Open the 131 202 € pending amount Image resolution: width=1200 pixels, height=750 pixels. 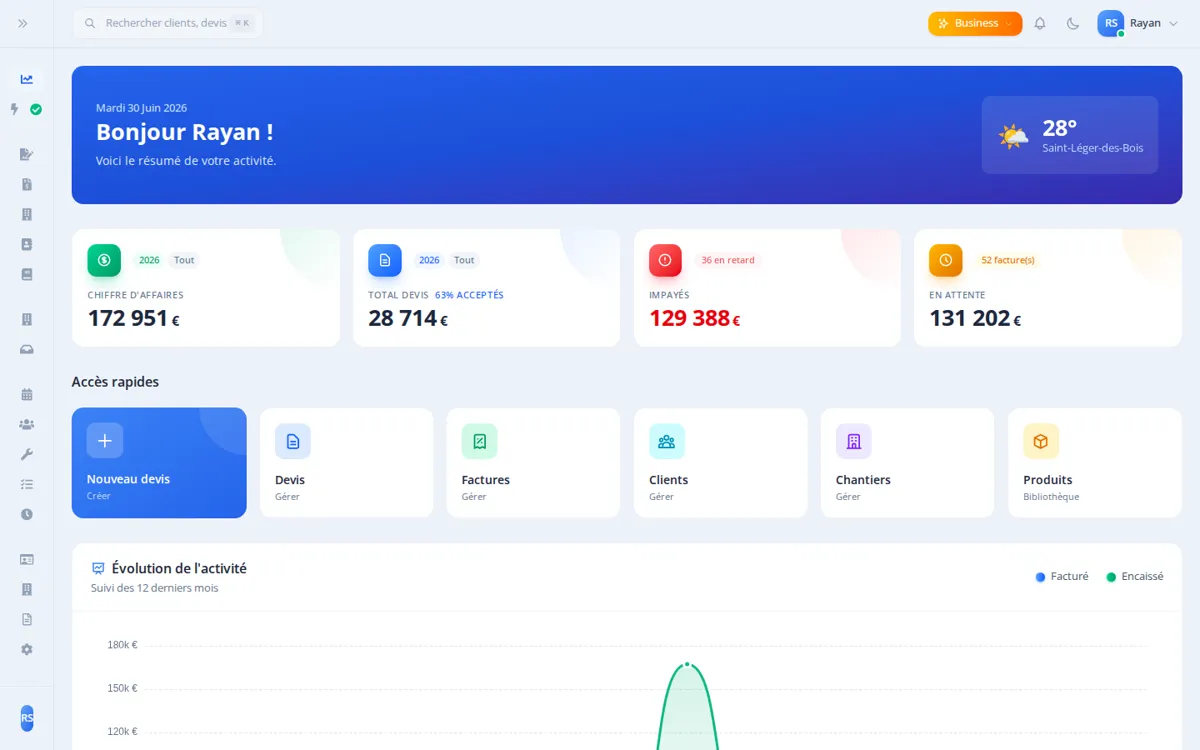[976, 318]
